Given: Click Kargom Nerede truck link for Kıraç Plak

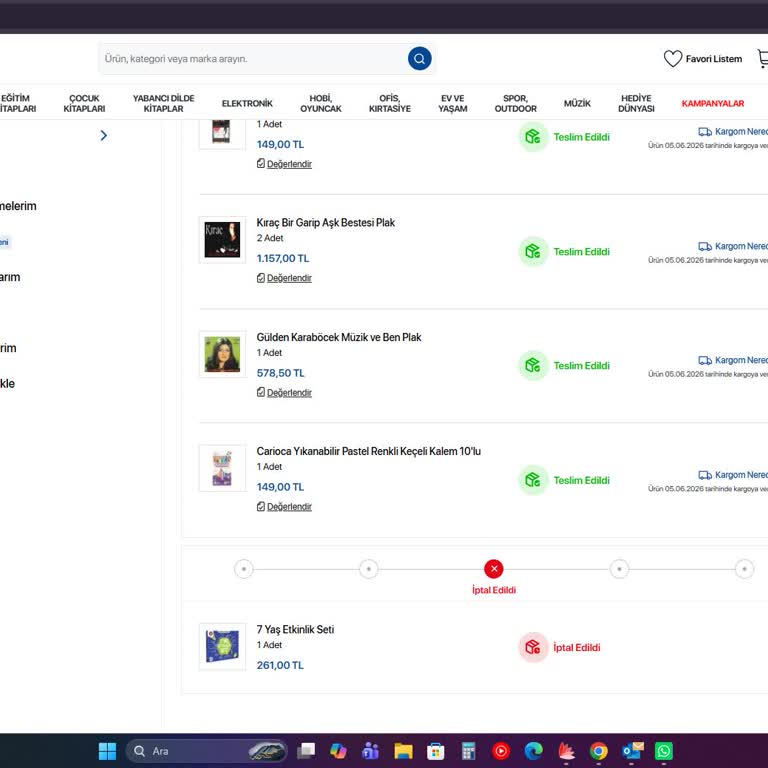Looking at the screenshot, I should tap(733, 246).
